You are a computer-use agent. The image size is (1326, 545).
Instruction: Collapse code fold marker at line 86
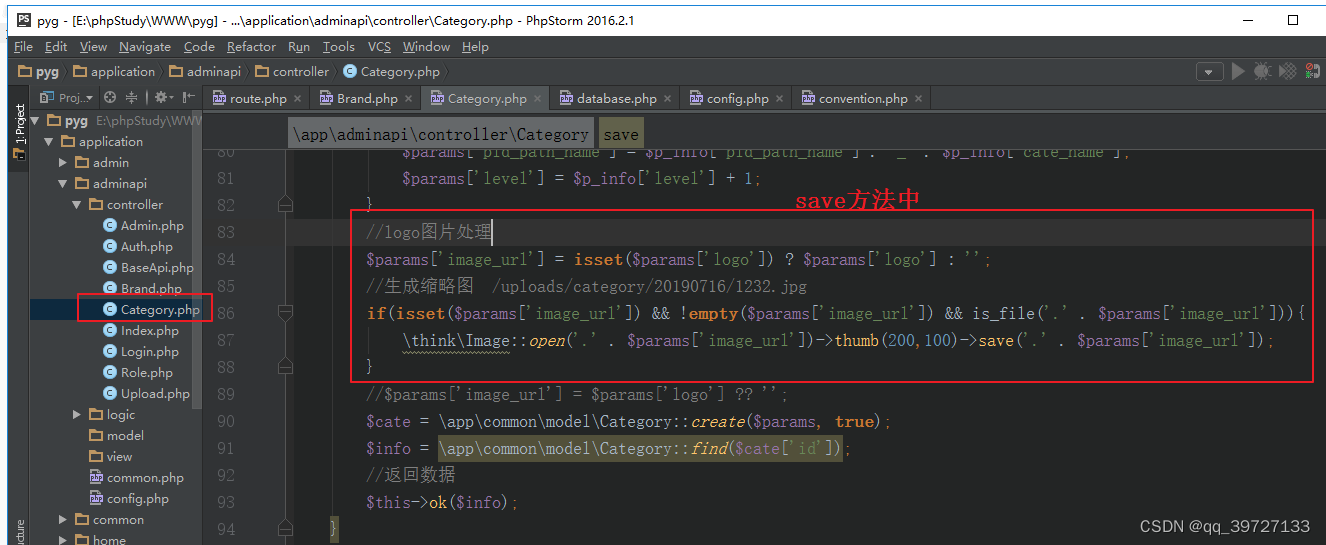point(286,313)
